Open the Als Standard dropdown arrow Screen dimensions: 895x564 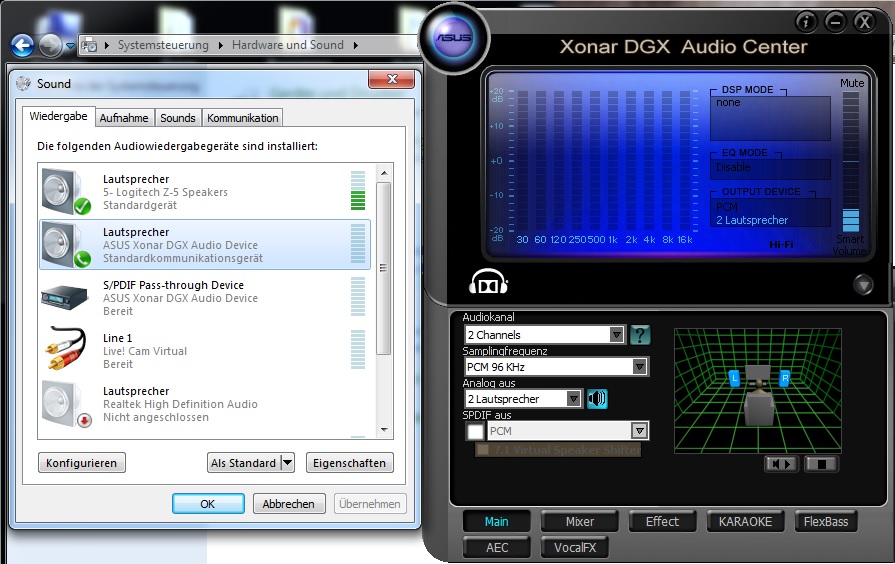[288, 462]
